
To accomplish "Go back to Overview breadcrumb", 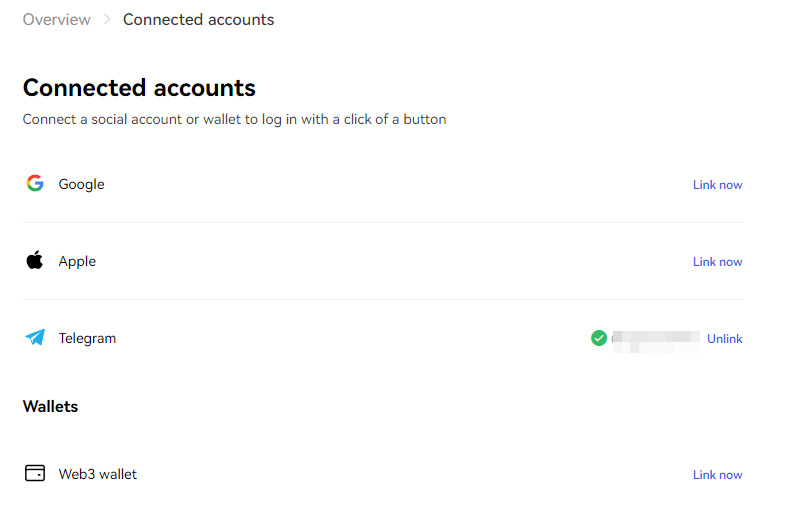I will click(56, 19).
